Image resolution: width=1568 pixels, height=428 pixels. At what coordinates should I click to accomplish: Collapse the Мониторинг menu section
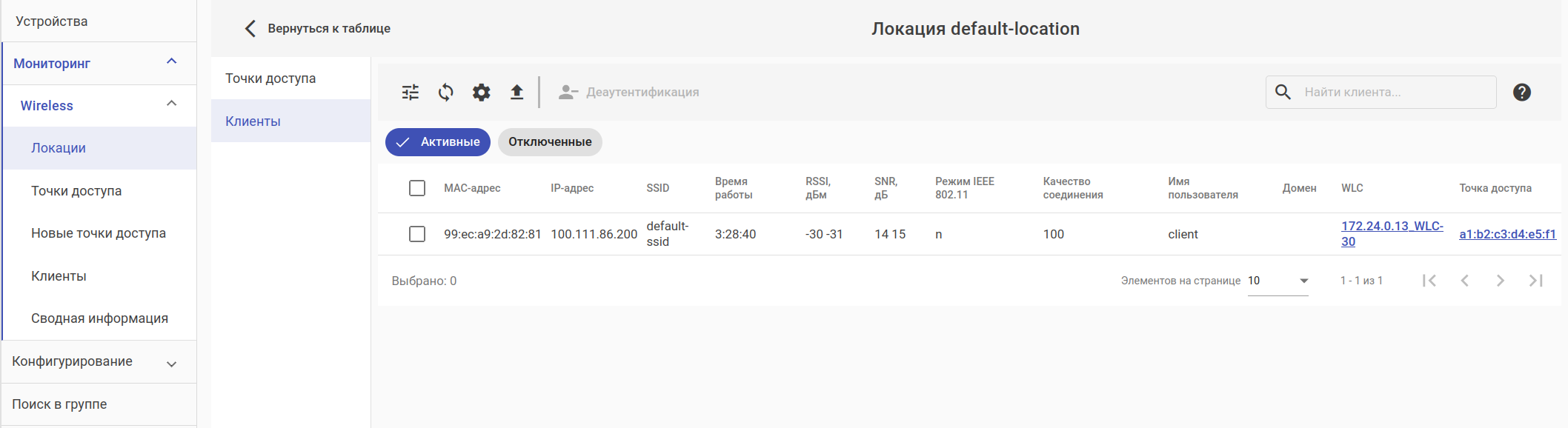coord(172,61)
